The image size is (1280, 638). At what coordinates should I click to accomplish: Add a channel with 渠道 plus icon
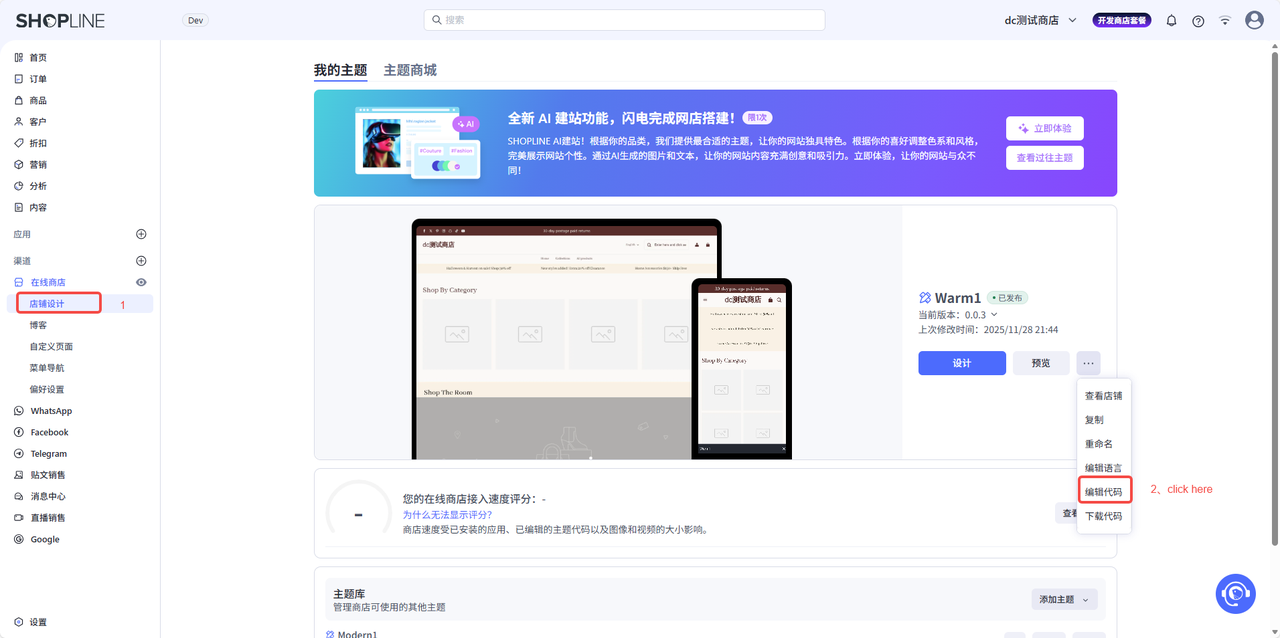(141, 261)
